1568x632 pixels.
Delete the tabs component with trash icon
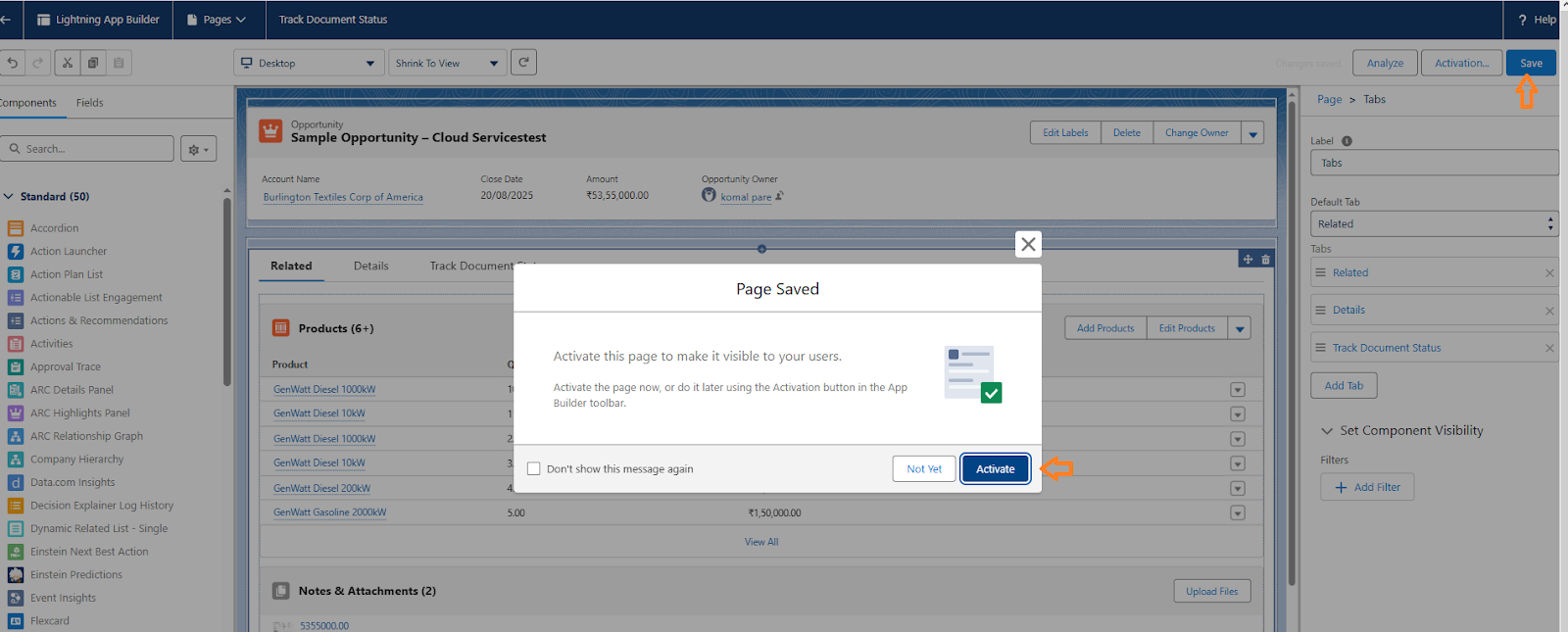(x=1265, y=260)
